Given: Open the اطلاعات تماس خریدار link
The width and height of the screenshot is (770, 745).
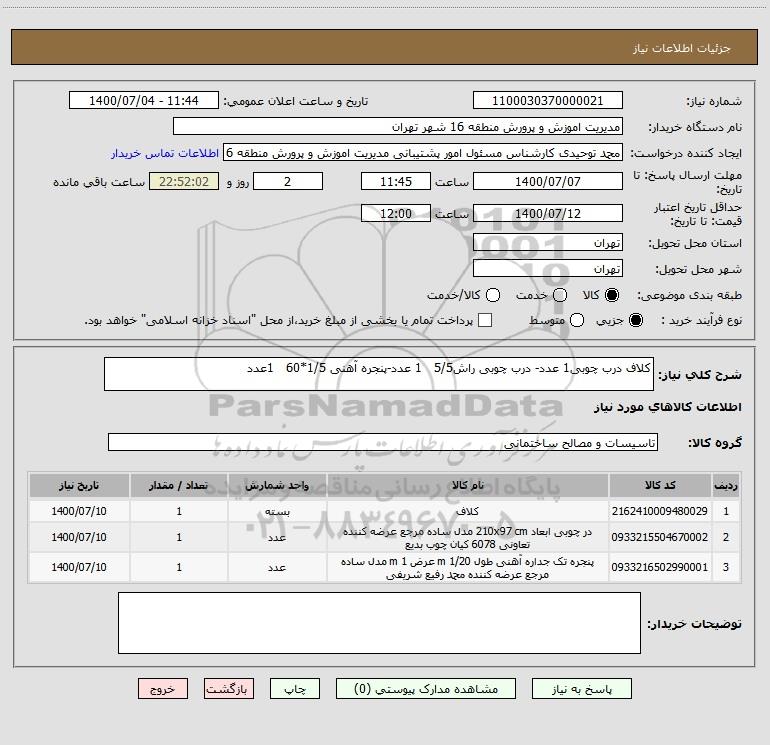Looking at the screenshot, I should (x=165, y=153).
